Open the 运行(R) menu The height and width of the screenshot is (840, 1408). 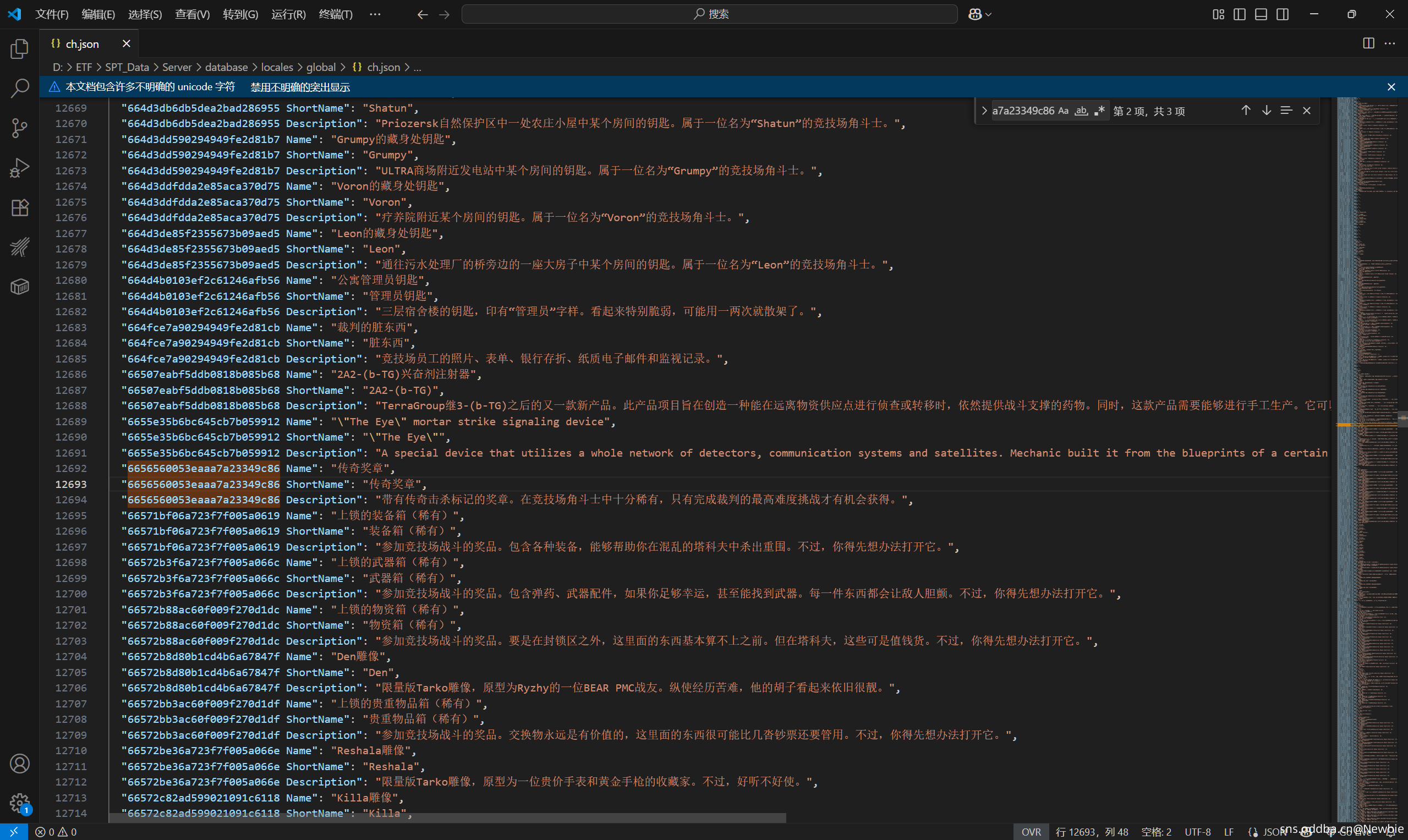(x=288, y=14)
